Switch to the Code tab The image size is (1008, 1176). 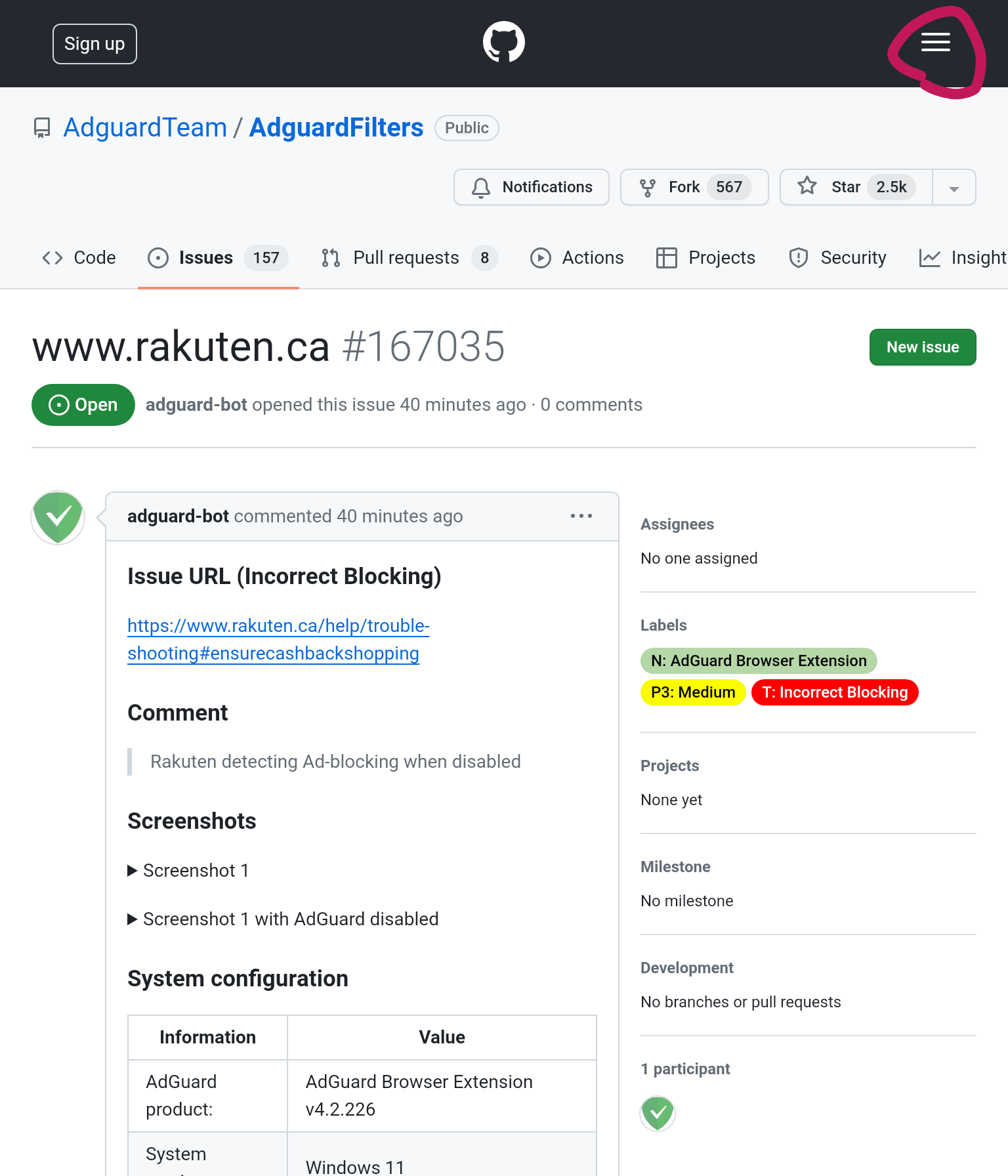(79, 258)
